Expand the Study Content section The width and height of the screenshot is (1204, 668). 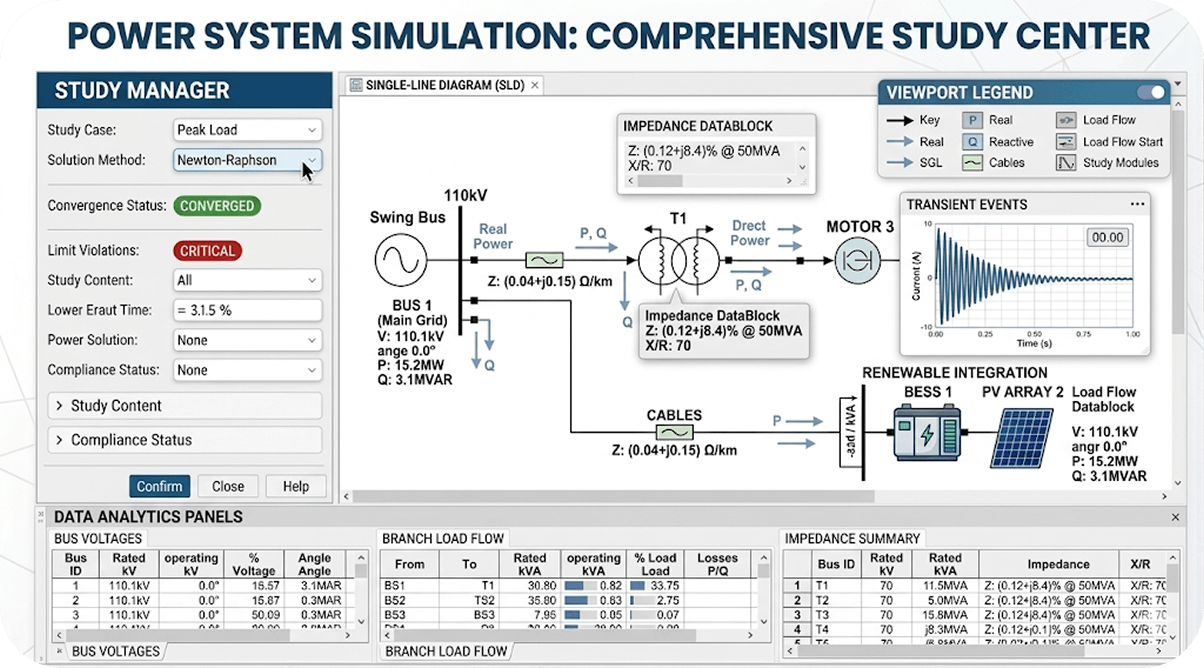[185, 406]
